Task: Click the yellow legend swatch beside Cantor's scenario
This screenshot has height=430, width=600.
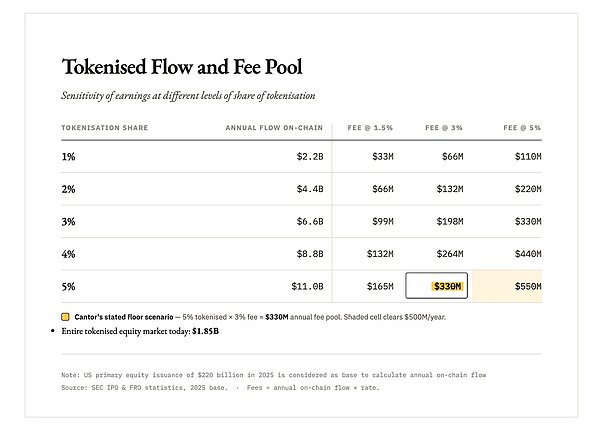Action: (x=65, y=317)
